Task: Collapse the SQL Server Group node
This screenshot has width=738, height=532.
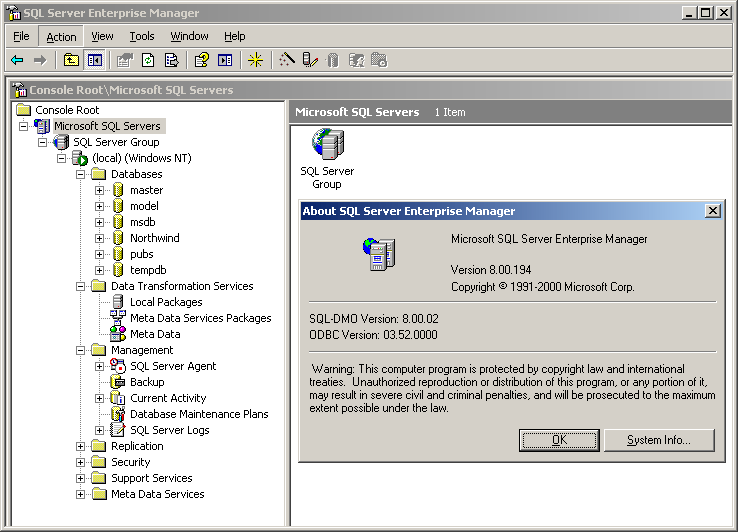Action: (42, 142)
